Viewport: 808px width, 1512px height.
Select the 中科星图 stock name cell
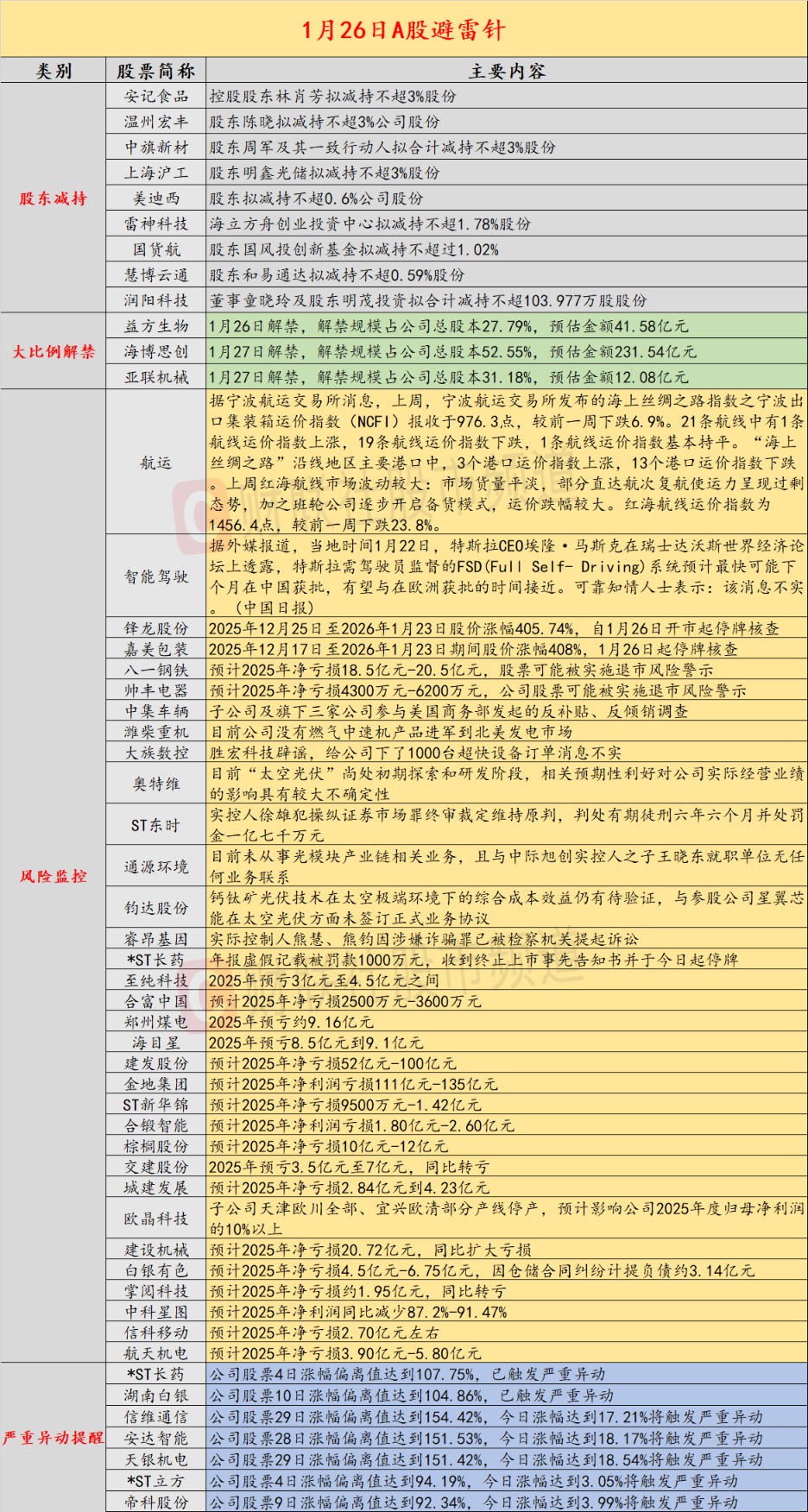(155, 1312)
